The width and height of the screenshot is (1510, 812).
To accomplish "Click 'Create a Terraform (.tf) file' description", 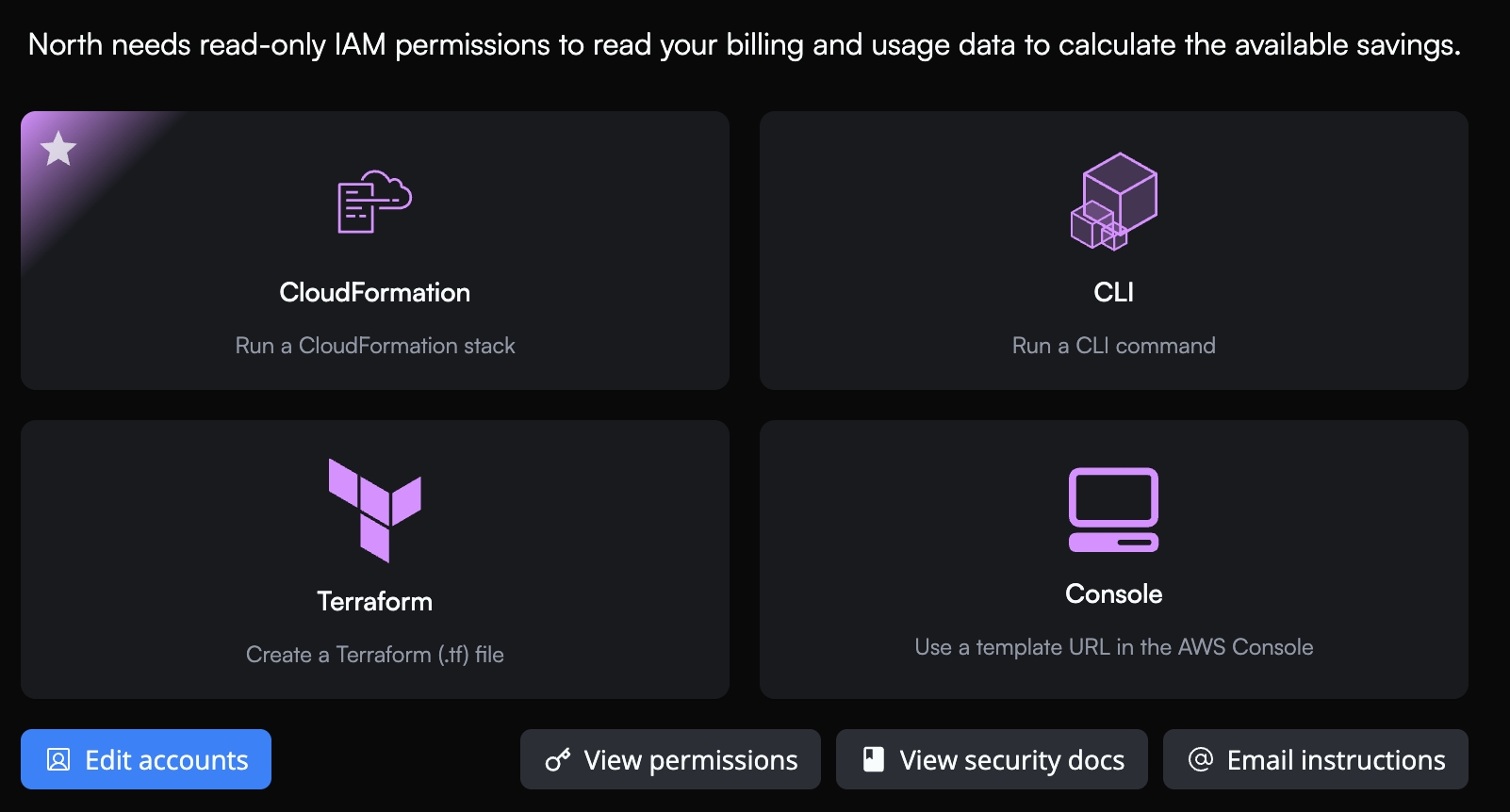I will pos(374,655).
